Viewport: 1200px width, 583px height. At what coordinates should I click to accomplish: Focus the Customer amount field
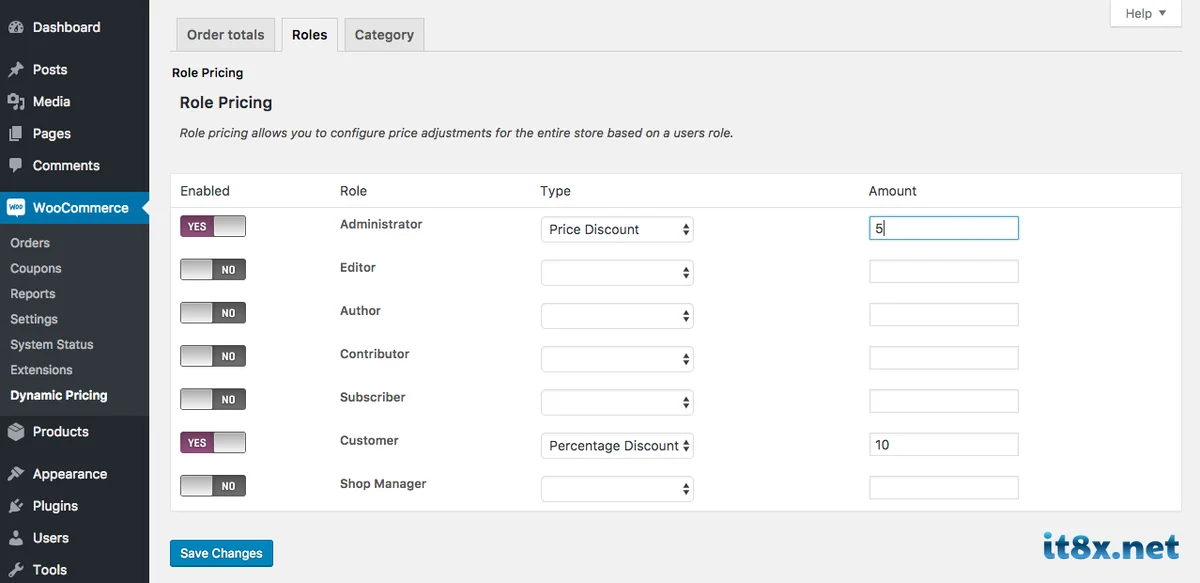[944, 445]
